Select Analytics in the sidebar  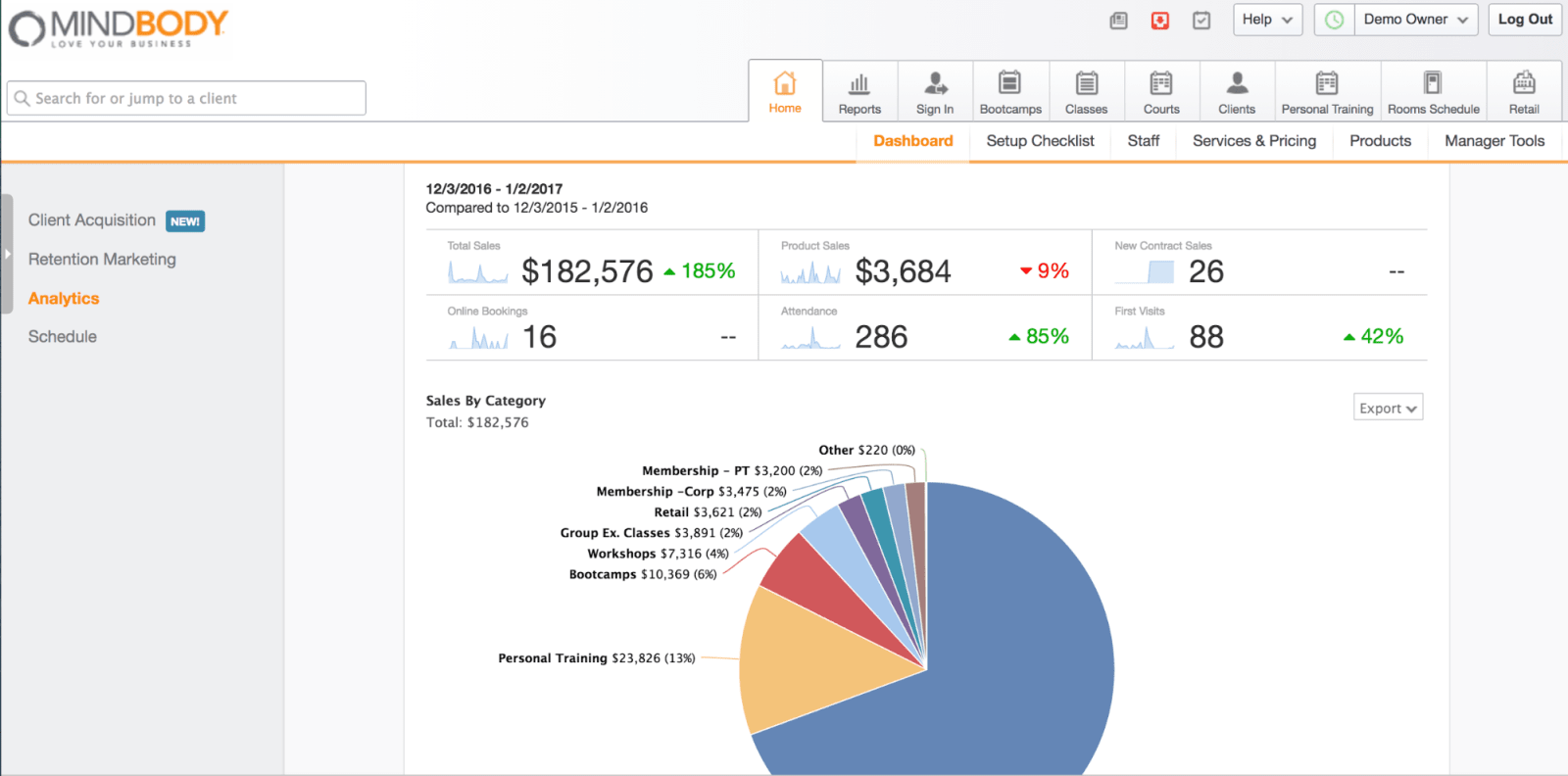coord(64,298)
